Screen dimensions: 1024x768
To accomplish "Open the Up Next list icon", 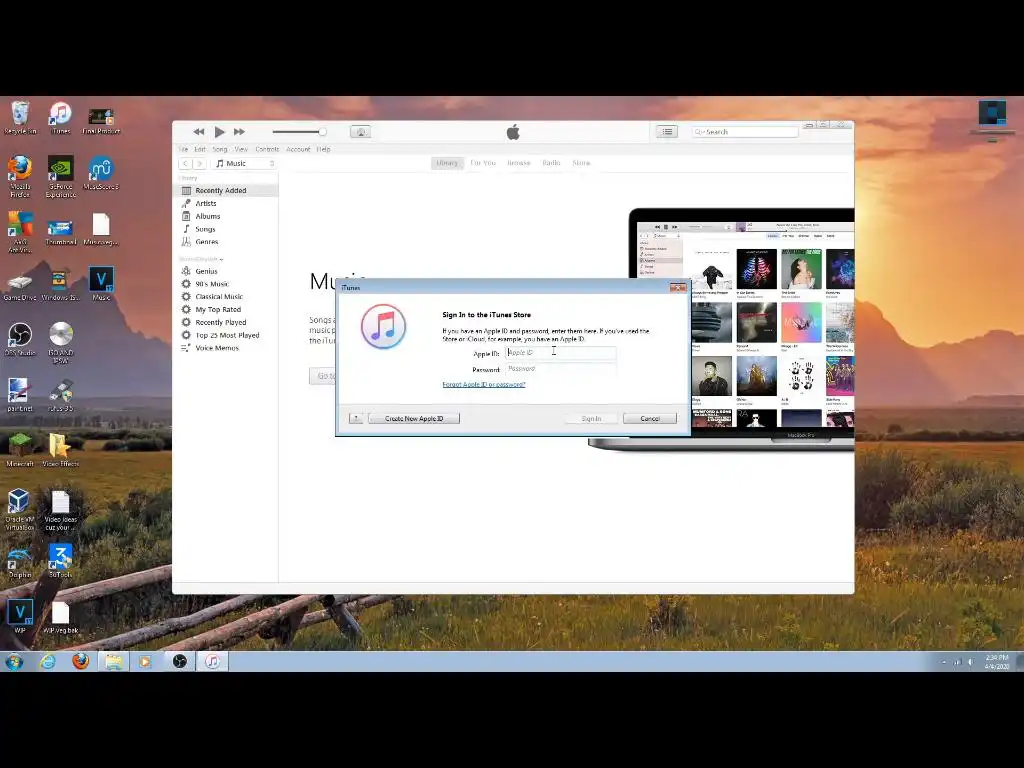I will tap(667, 132).
